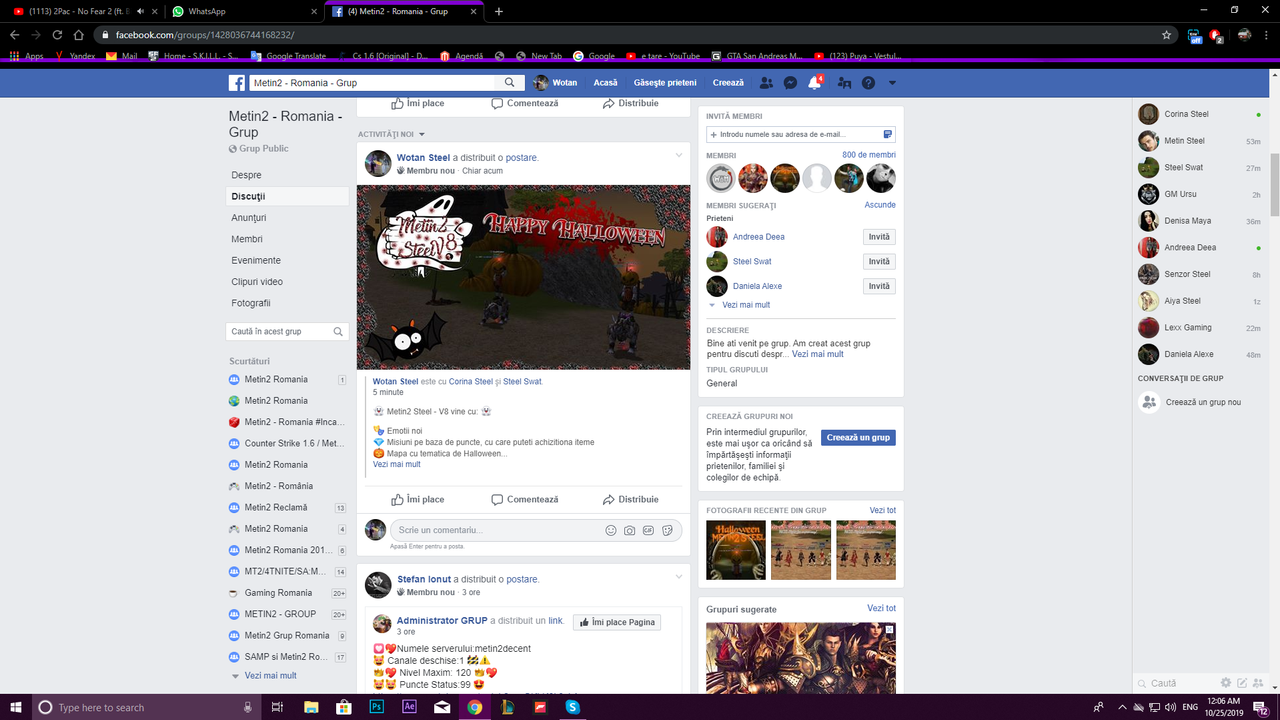Screen dimensions: 1280x720
Task: Open Messenger from the top navigation bar
Action: [790, 83]
